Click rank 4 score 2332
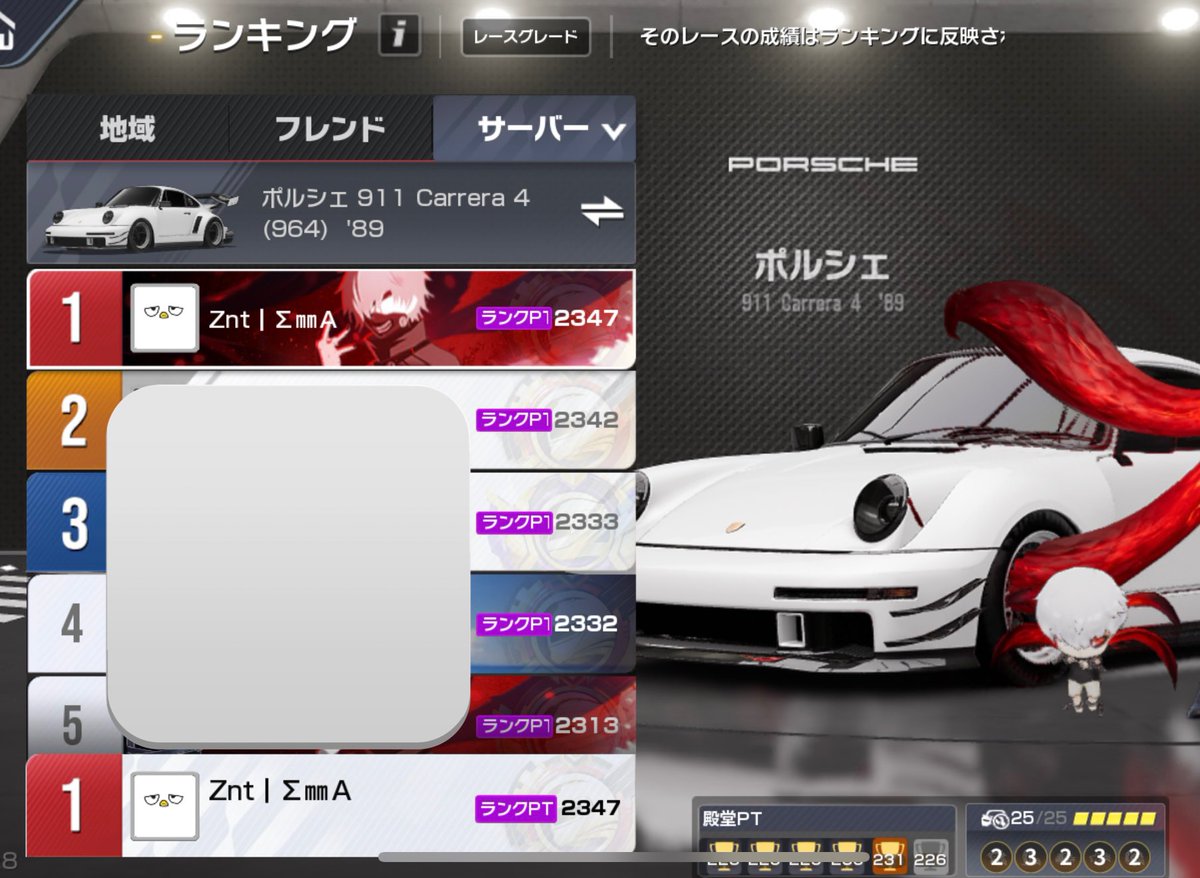The image size is (1200, 878). pyautogui.click(x=586, y=624)
